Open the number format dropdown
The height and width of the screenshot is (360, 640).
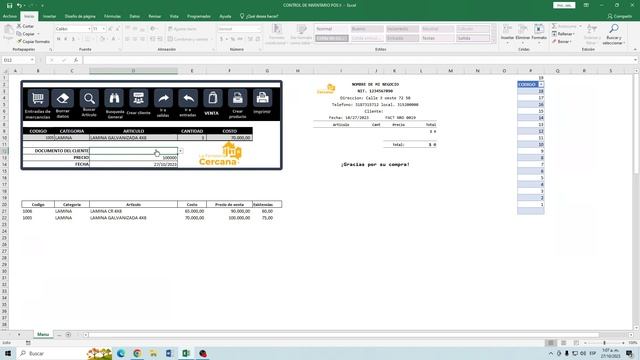[258, 29]
